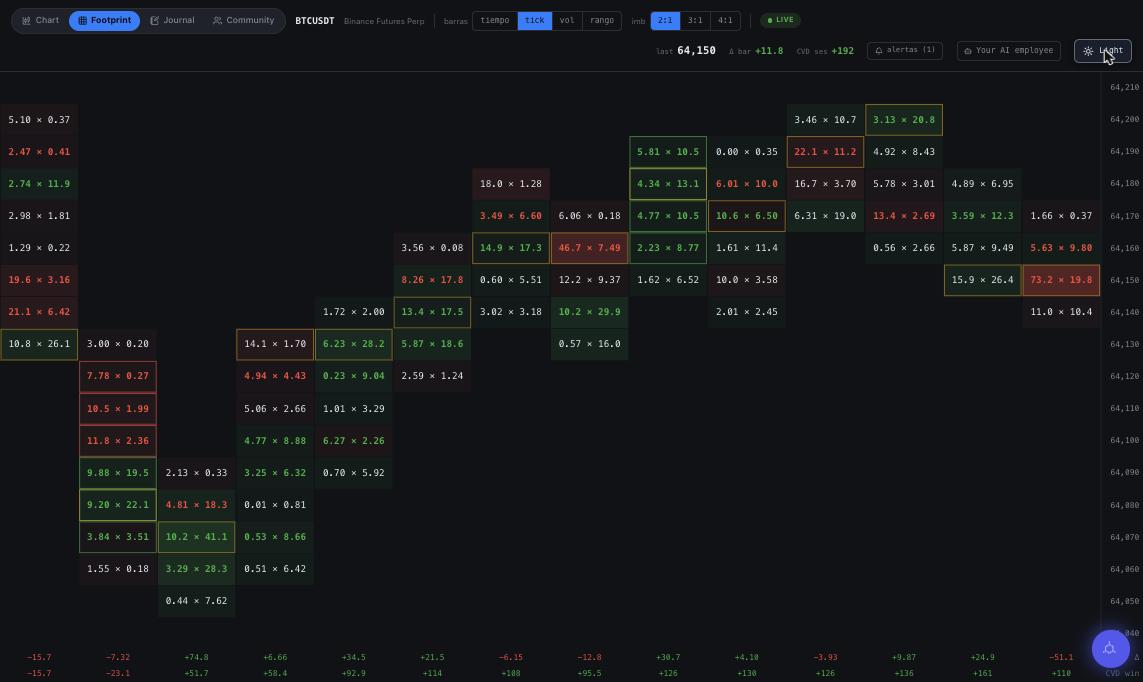Click the 73.2 × 19.8 footprint cell
The width and height of the screenshot is (1143, 682).
tap(1061, 280)
